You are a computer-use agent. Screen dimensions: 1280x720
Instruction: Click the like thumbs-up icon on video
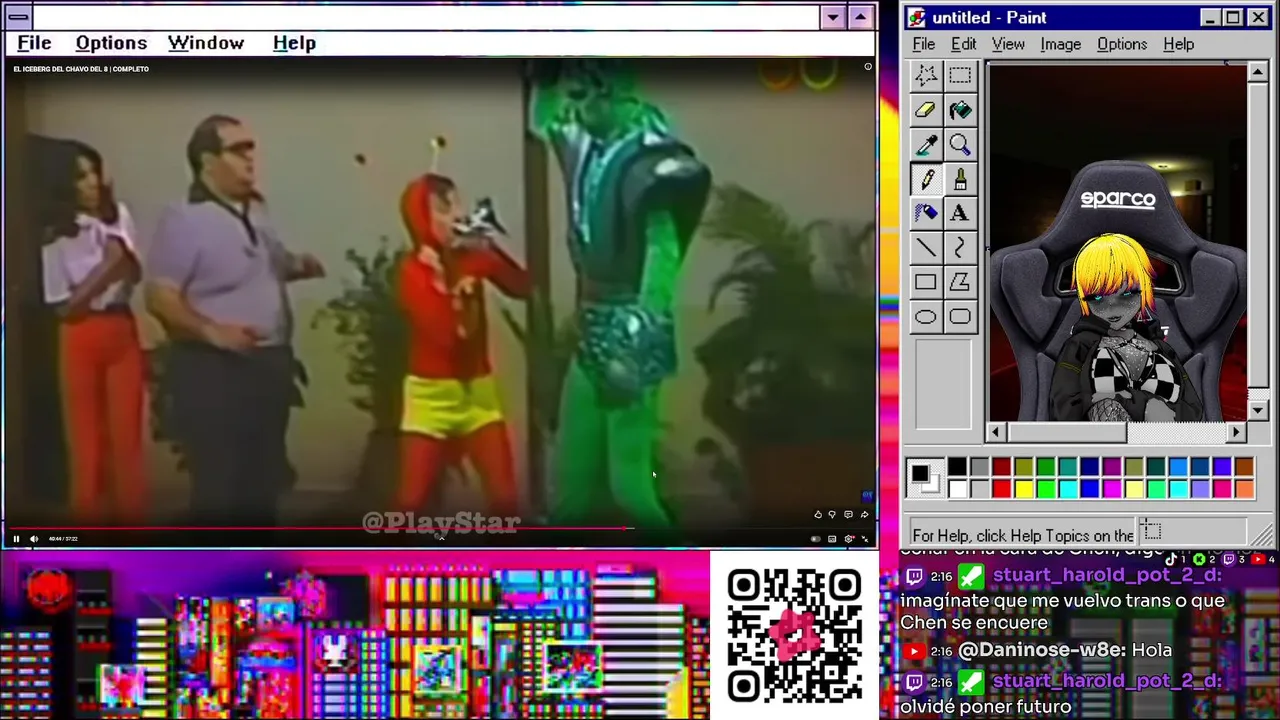pyautogui.click(x=818, y=515)
